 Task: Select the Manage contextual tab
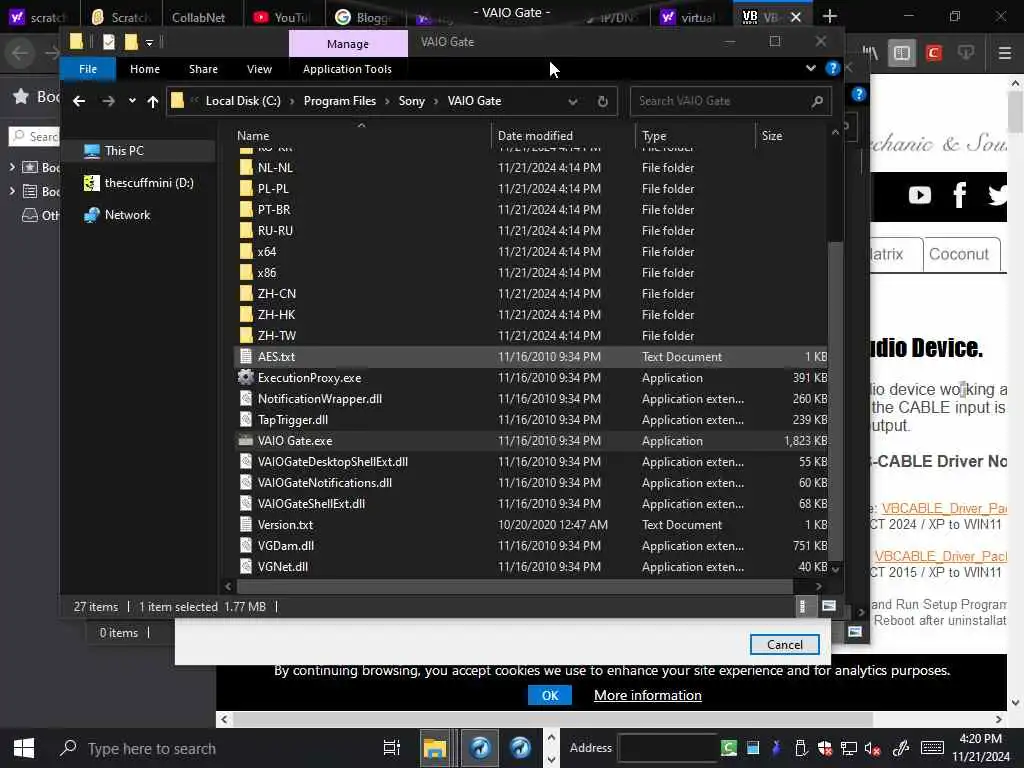[348, 44]
